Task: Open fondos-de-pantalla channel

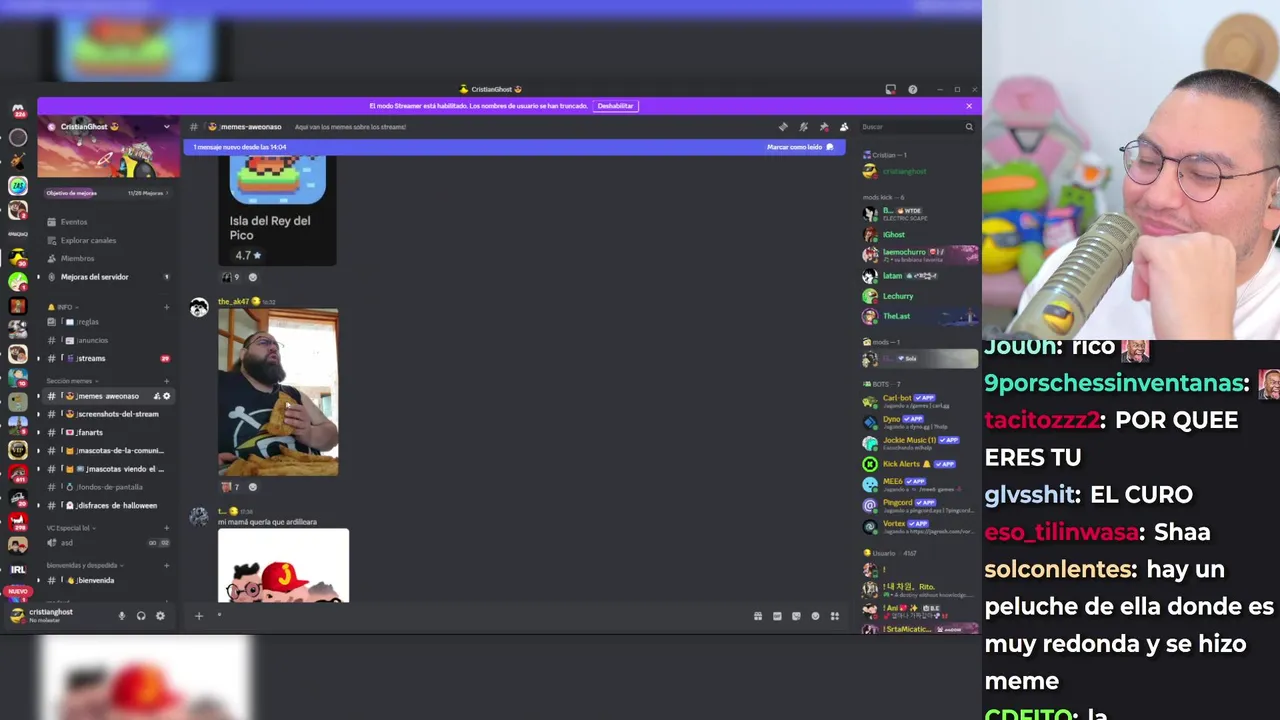Action: coord(108,487)
